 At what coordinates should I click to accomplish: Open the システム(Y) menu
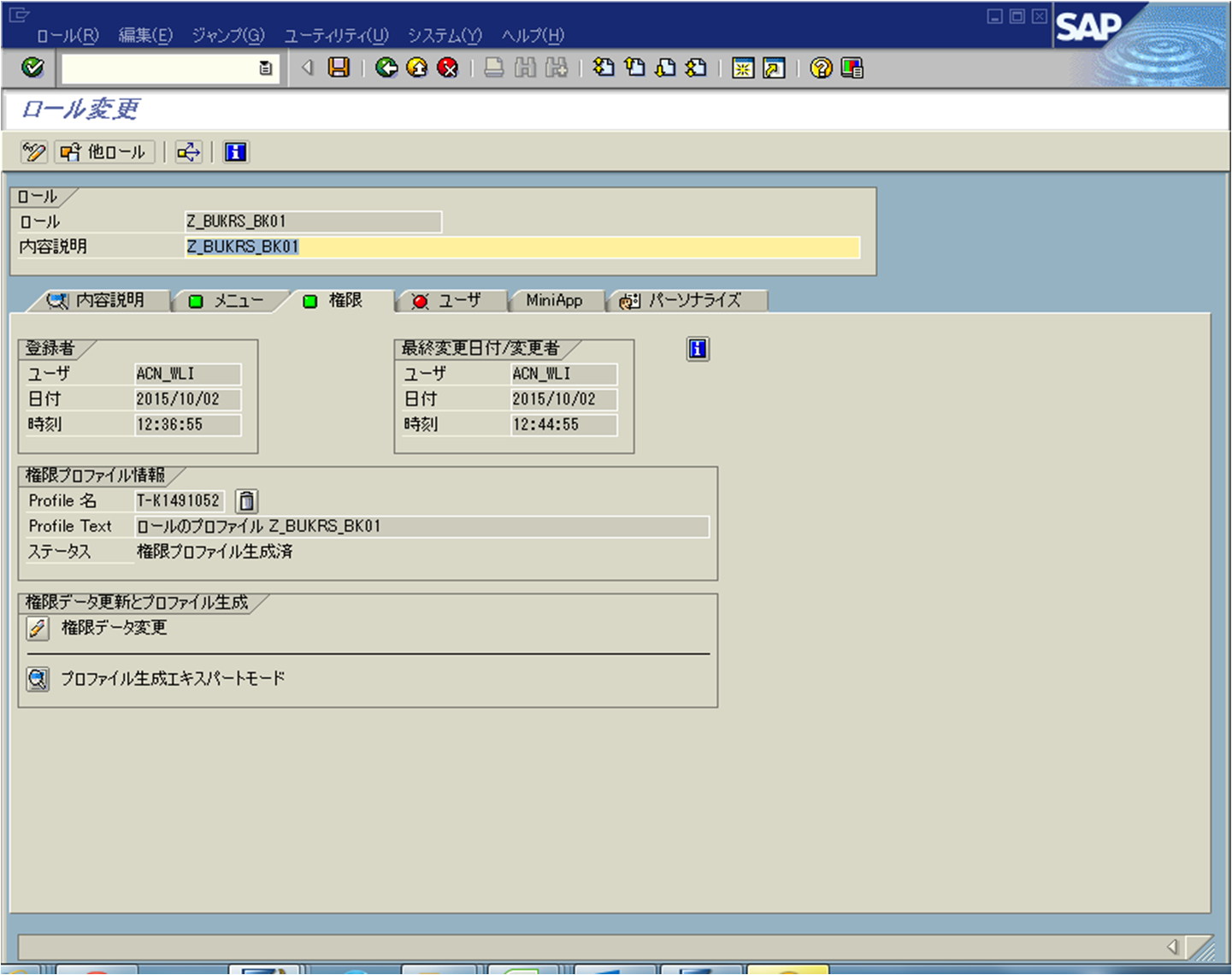click(x=444, y=36)
